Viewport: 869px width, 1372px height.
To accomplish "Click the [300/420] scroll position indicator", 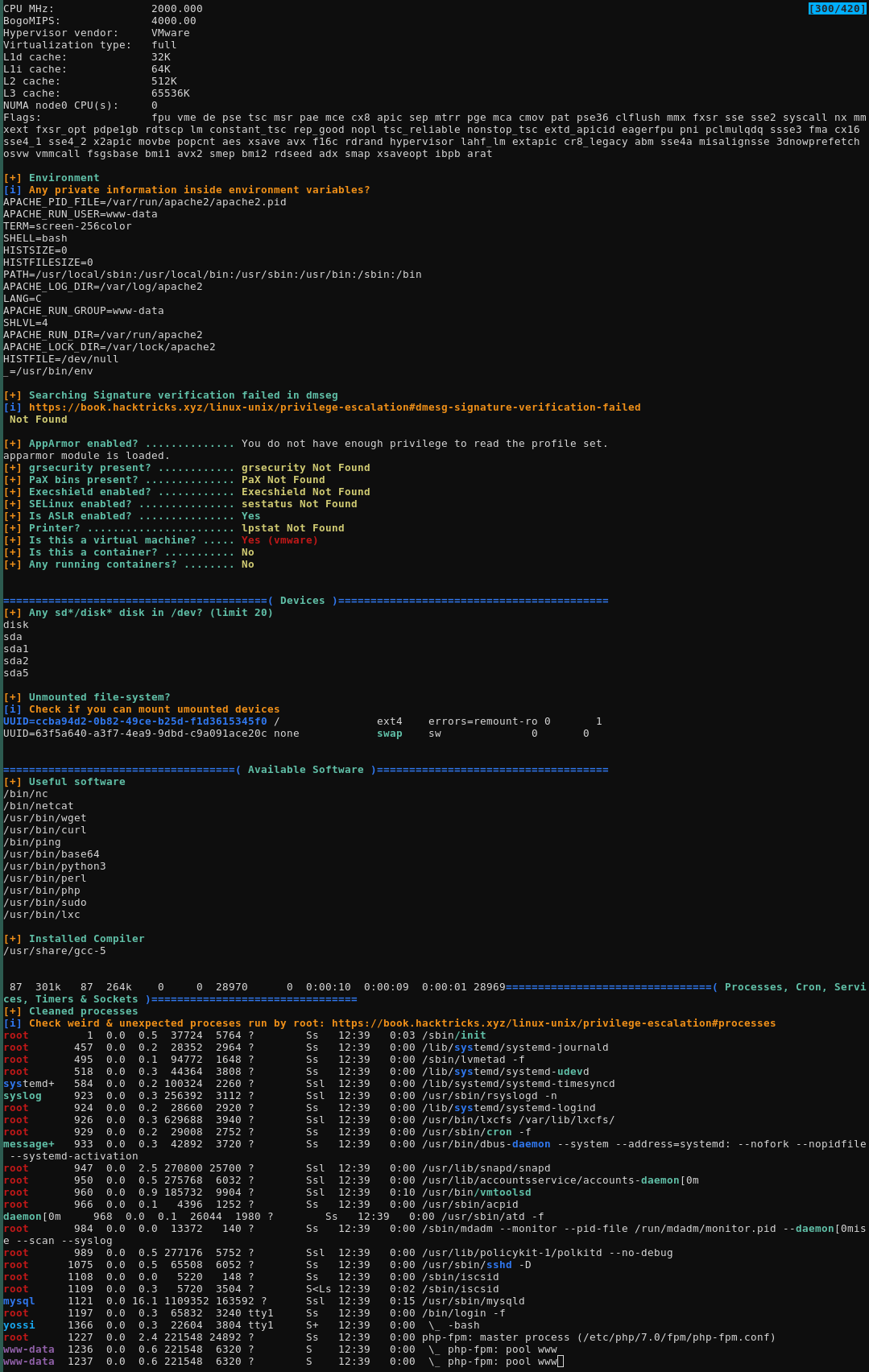I will pos(837,9).
